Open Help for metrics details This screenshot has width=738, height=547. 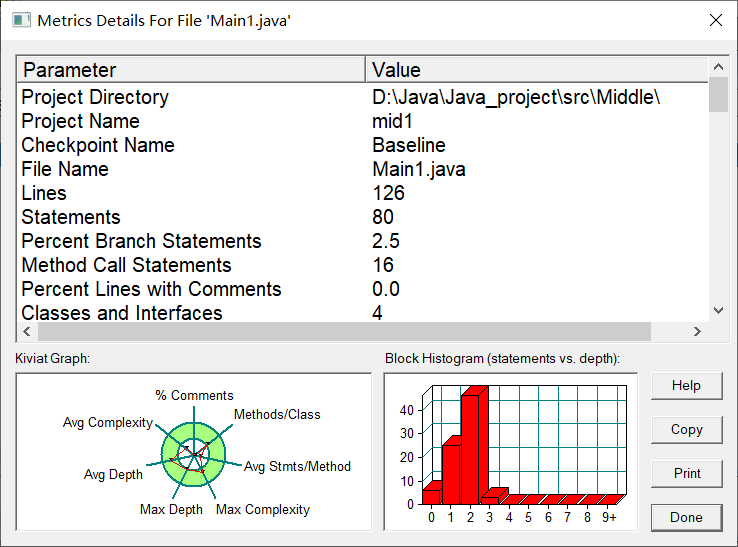[686, 386]
